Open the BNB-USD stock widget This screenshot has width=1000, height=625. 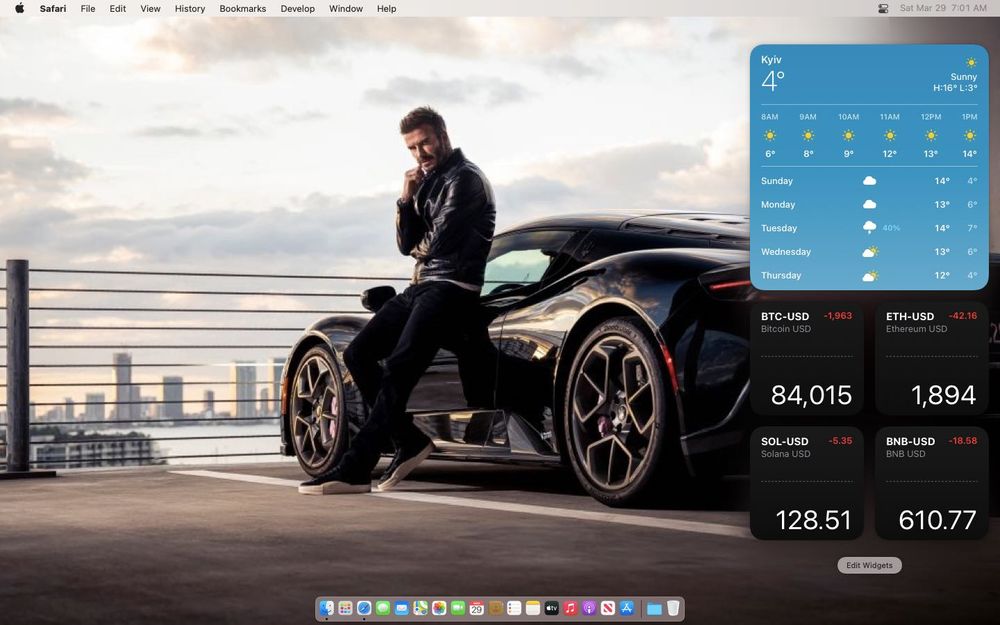932,484
